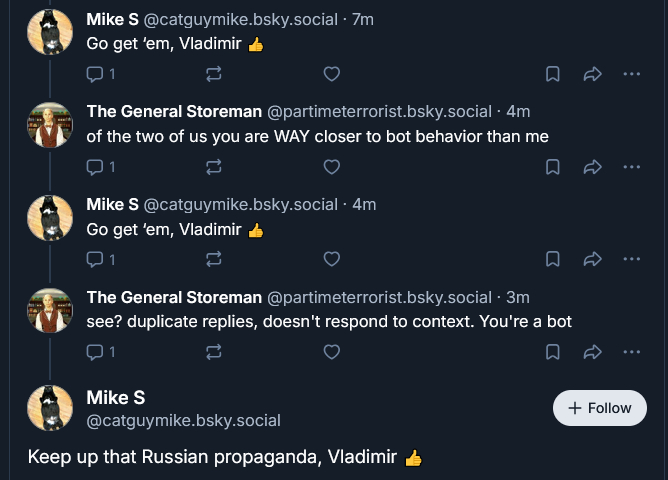The width and height of the screenshot is (668, 480).
Task: Bookmark the 'duplicate replies' post
Action: click(x=552, y=352)
